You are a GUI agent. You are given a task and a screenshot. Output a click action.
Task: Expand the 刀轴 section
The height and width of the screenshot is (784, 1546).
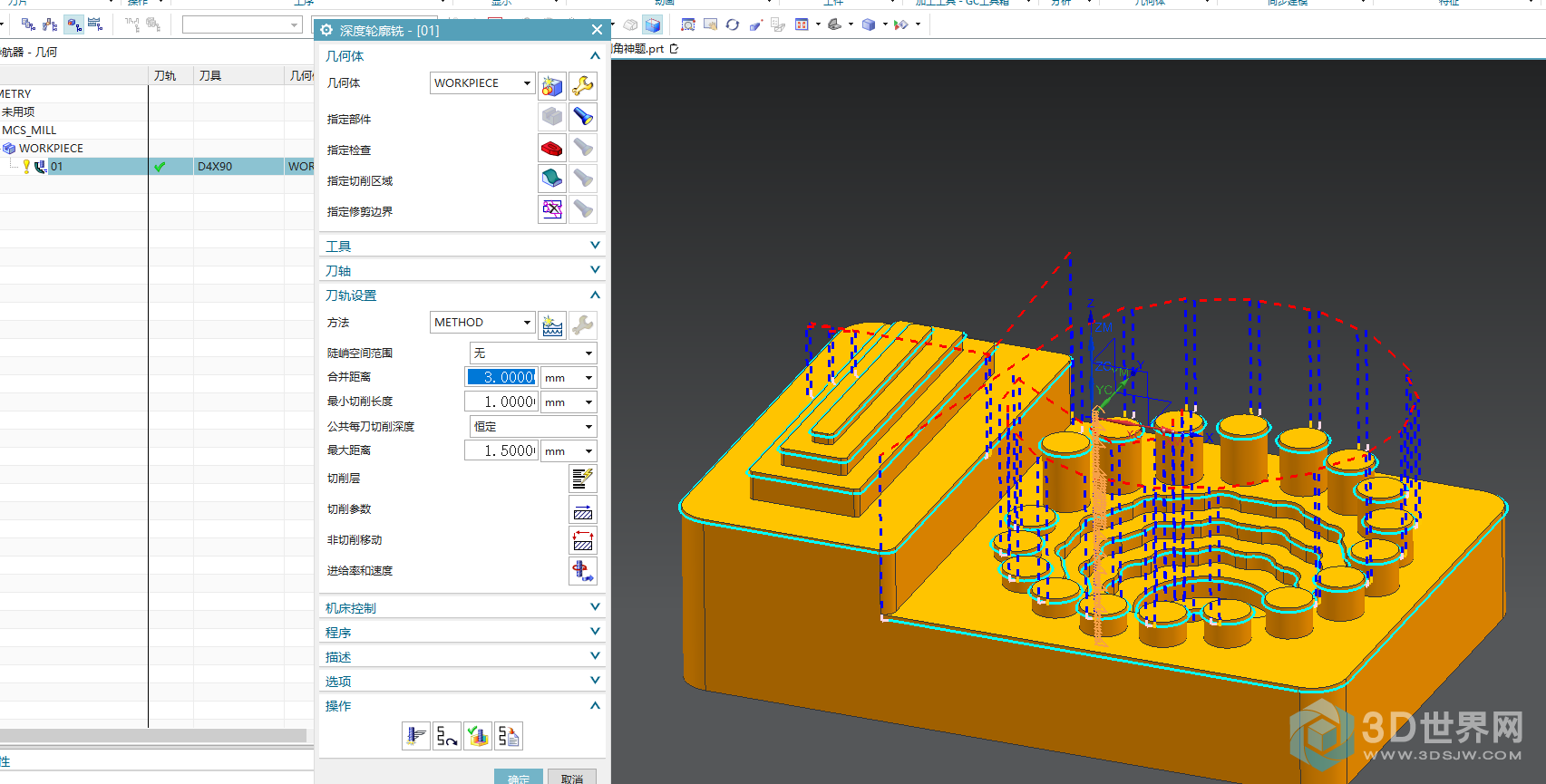pos(595,270)
